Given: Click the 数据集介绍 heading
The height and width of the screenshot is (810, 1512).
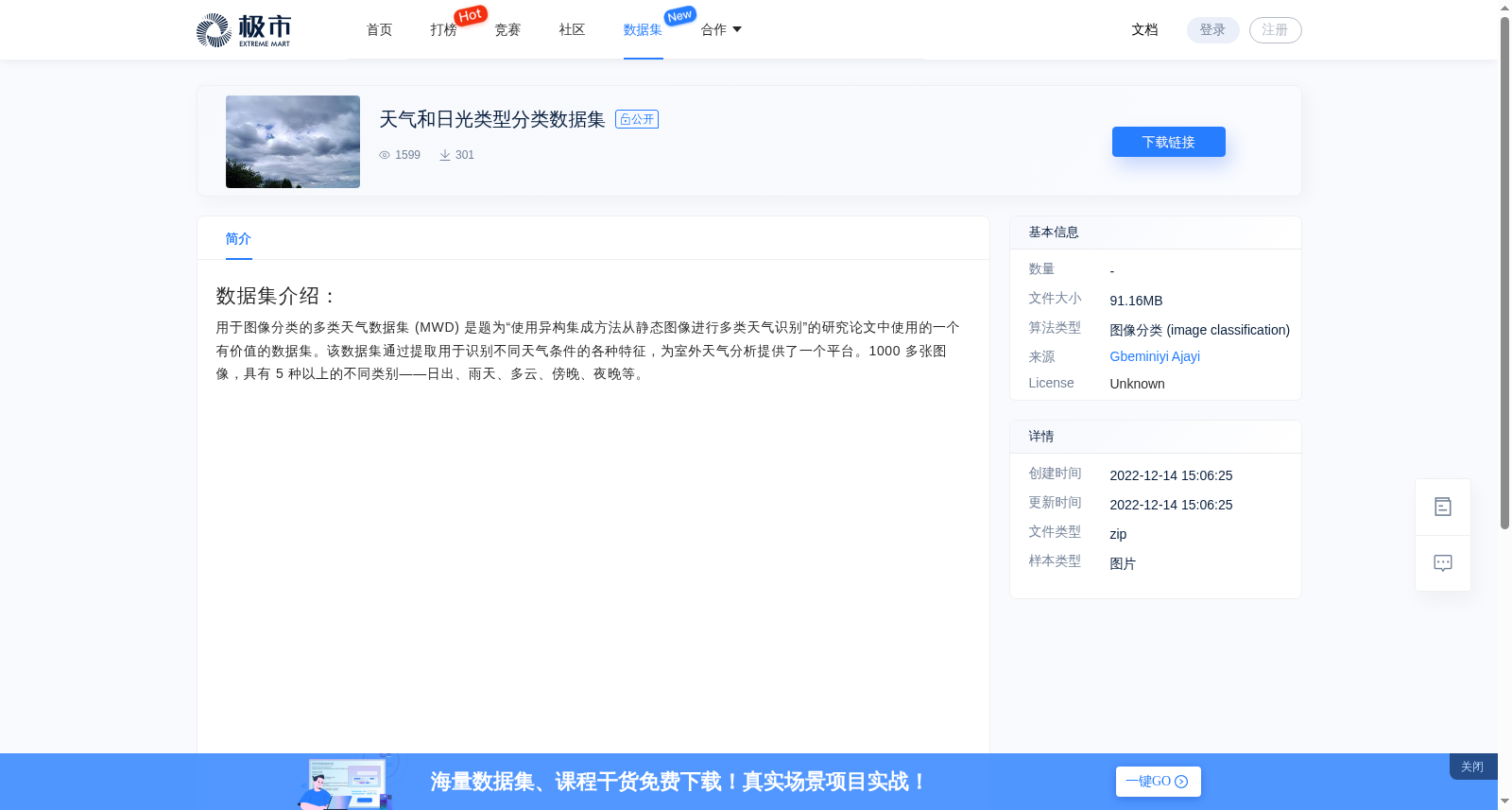Looking at the screenshot, I should click(x=277, y=296).
